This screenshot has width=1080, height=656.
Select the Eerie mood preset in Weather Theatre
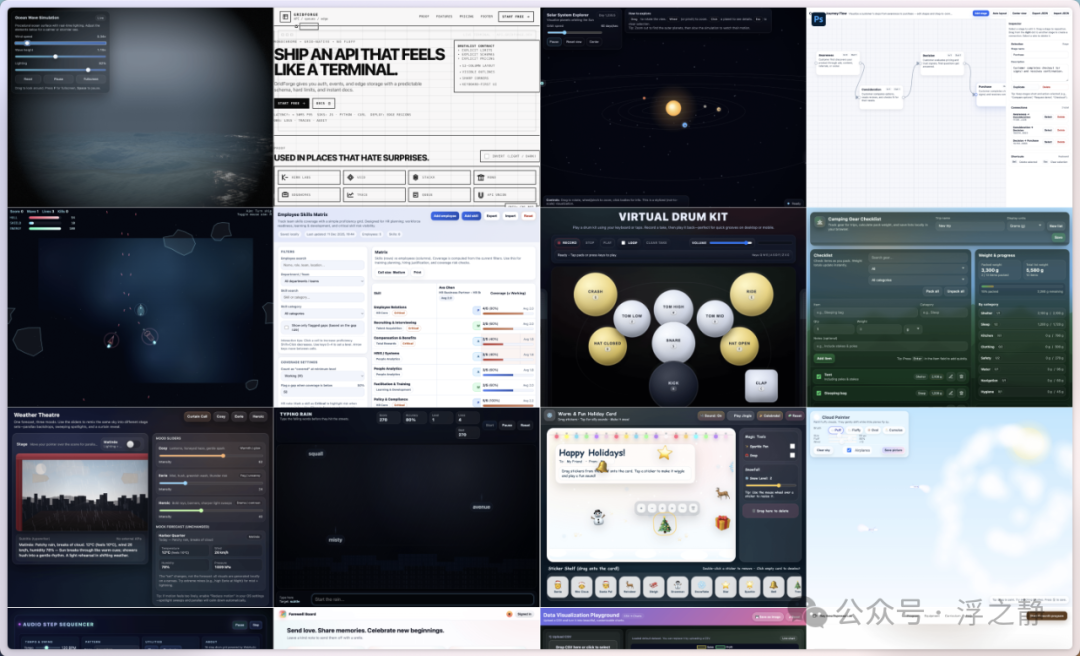(x=239, y=416)
